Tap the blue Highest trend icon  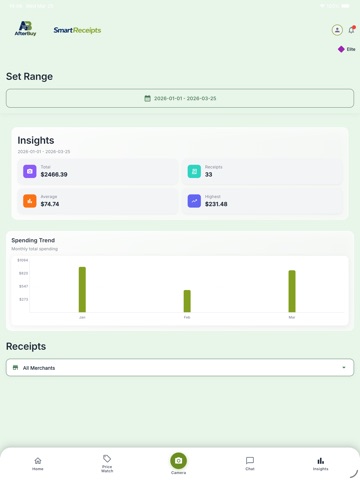pyautogui.click(x=194, y=201)
